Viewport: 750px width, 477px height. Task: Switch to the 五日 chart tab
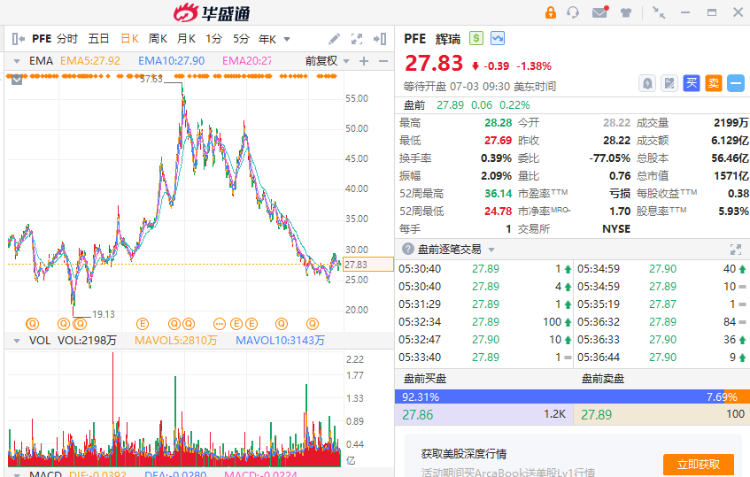[99, 39]
